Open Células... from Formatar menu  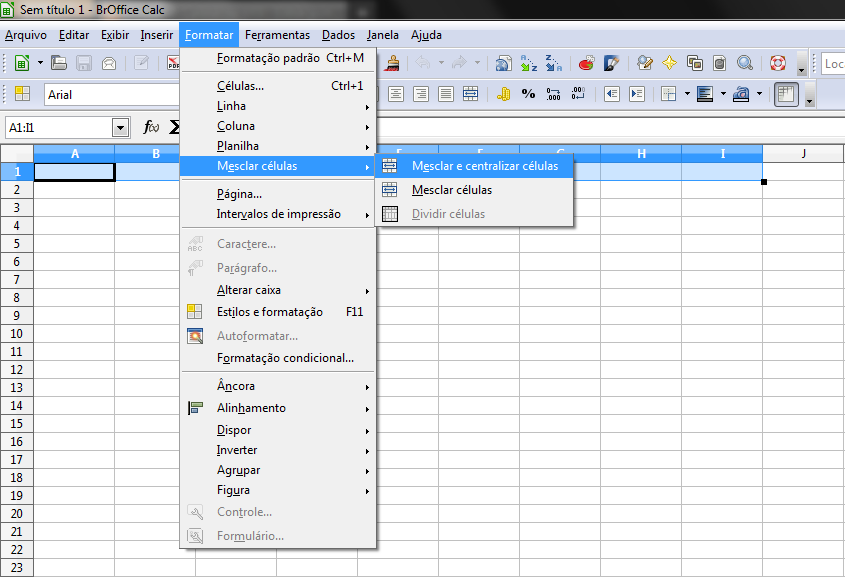278,86
